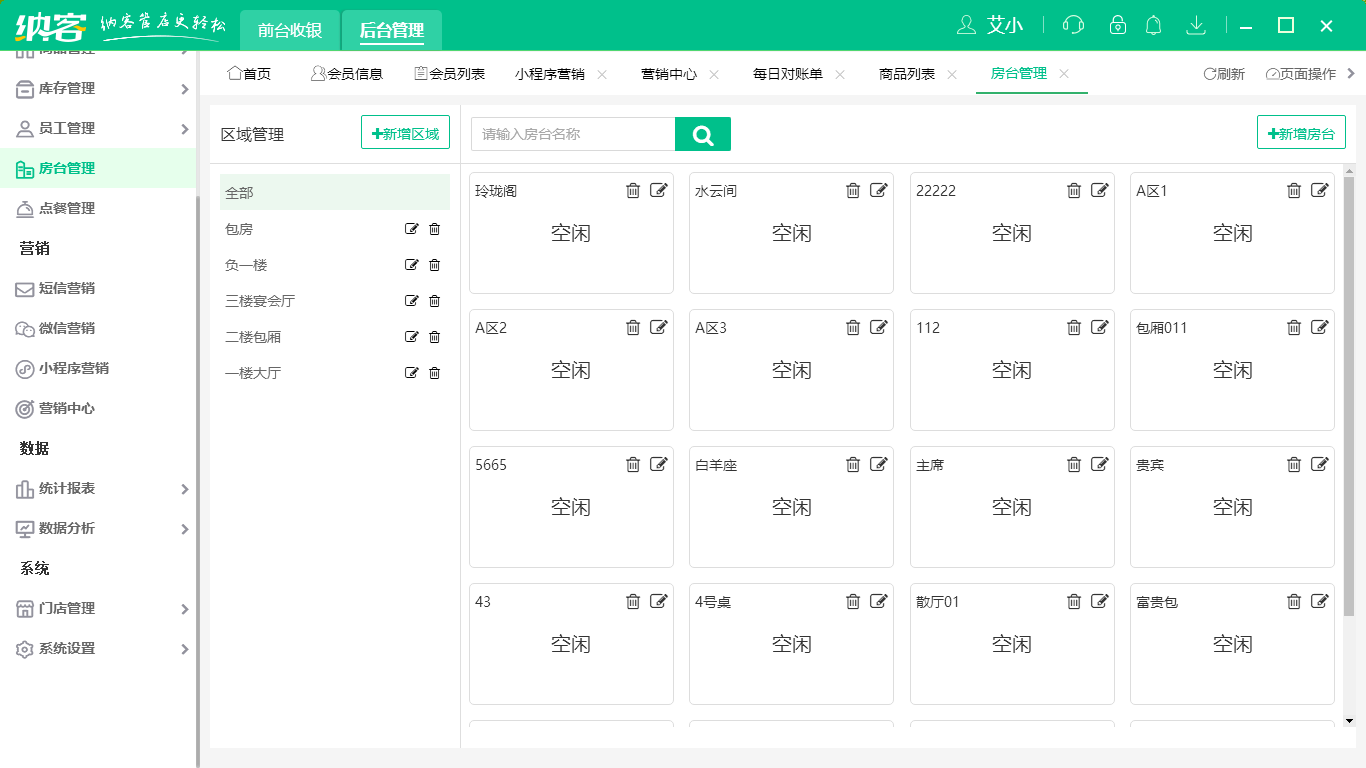Open the customer service headset icon

[1073, 25]
